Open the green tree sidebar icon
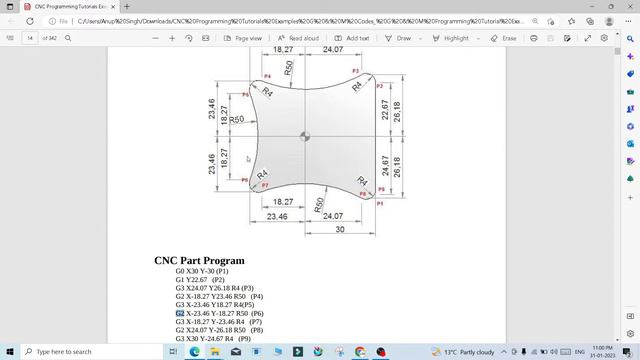Screen dimensions: 640x360 pyautogui.click(x=630, y=179)
